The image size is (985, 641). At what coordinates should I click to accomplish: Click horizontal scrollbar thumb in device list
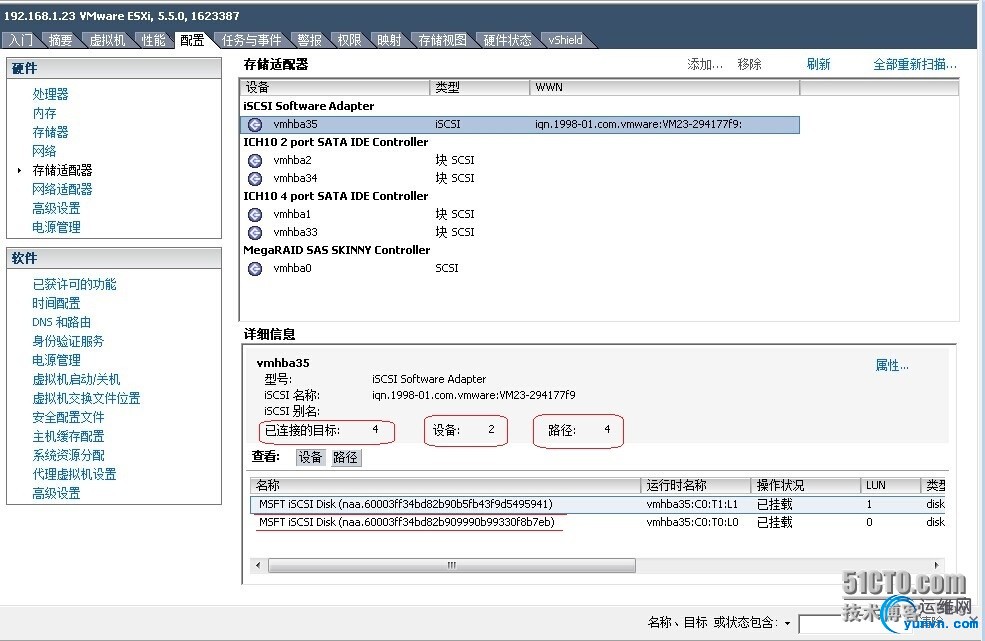click(452, 566)
